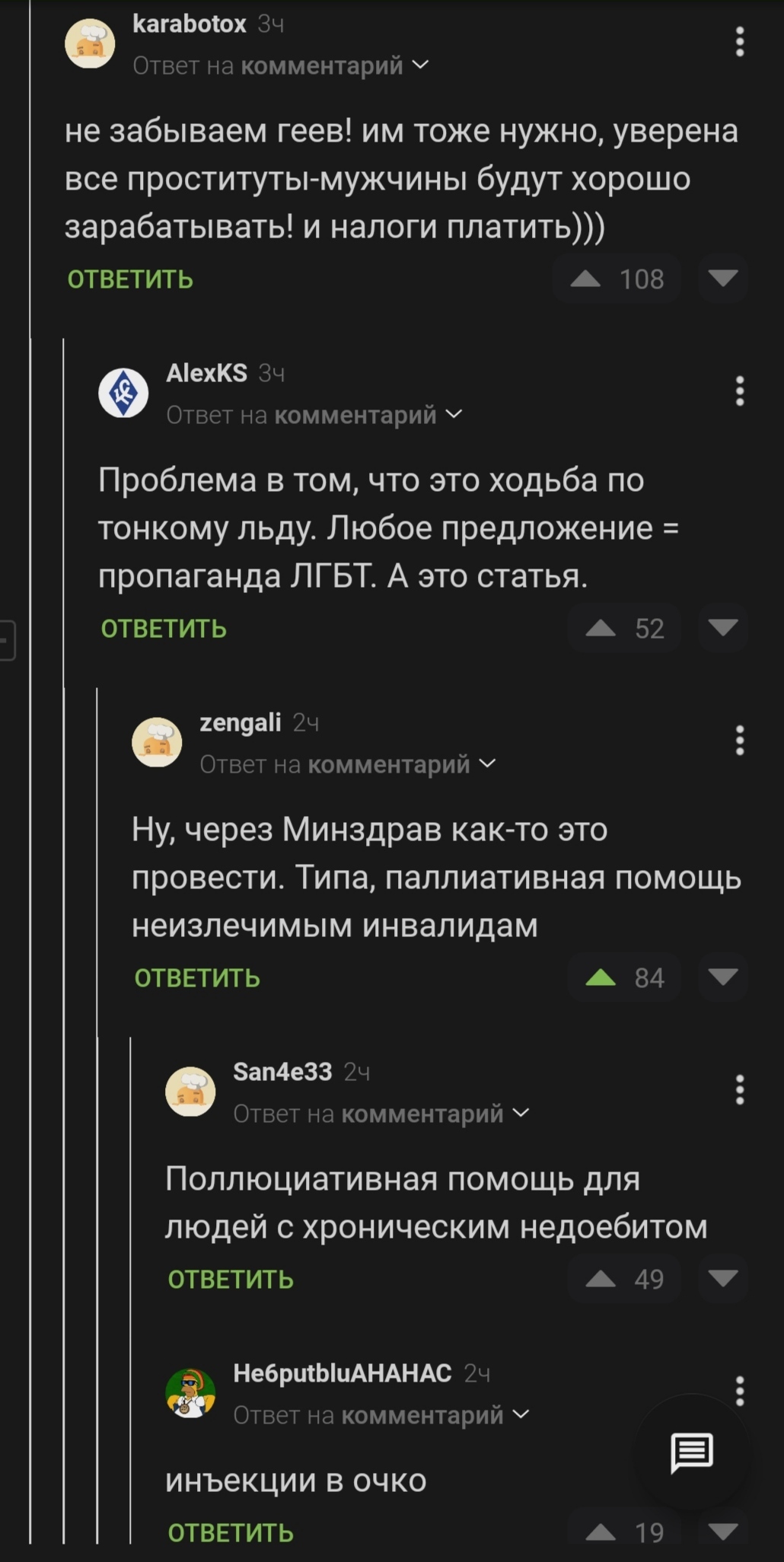Open options menu for San4e33's comment
This screenshot has height=1562, width=784.
[x=739, y=1090]
